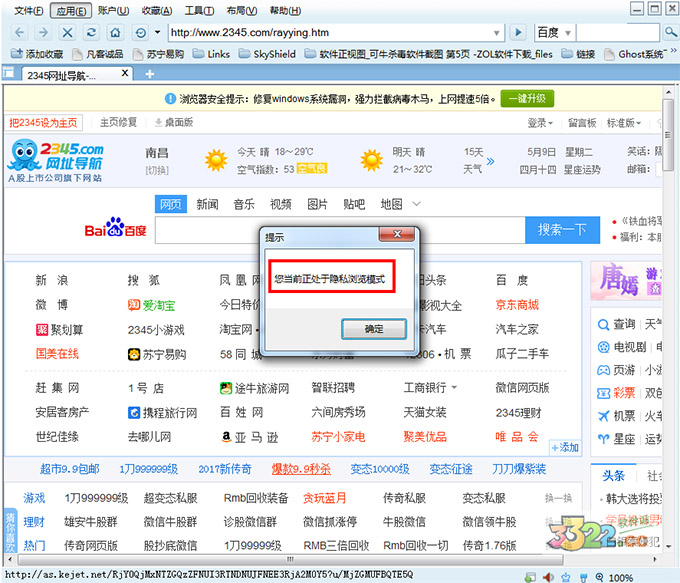Screen dimensions: 680x583
Task: Select the 新闻 search tab
Action: [x=207, y=204]
